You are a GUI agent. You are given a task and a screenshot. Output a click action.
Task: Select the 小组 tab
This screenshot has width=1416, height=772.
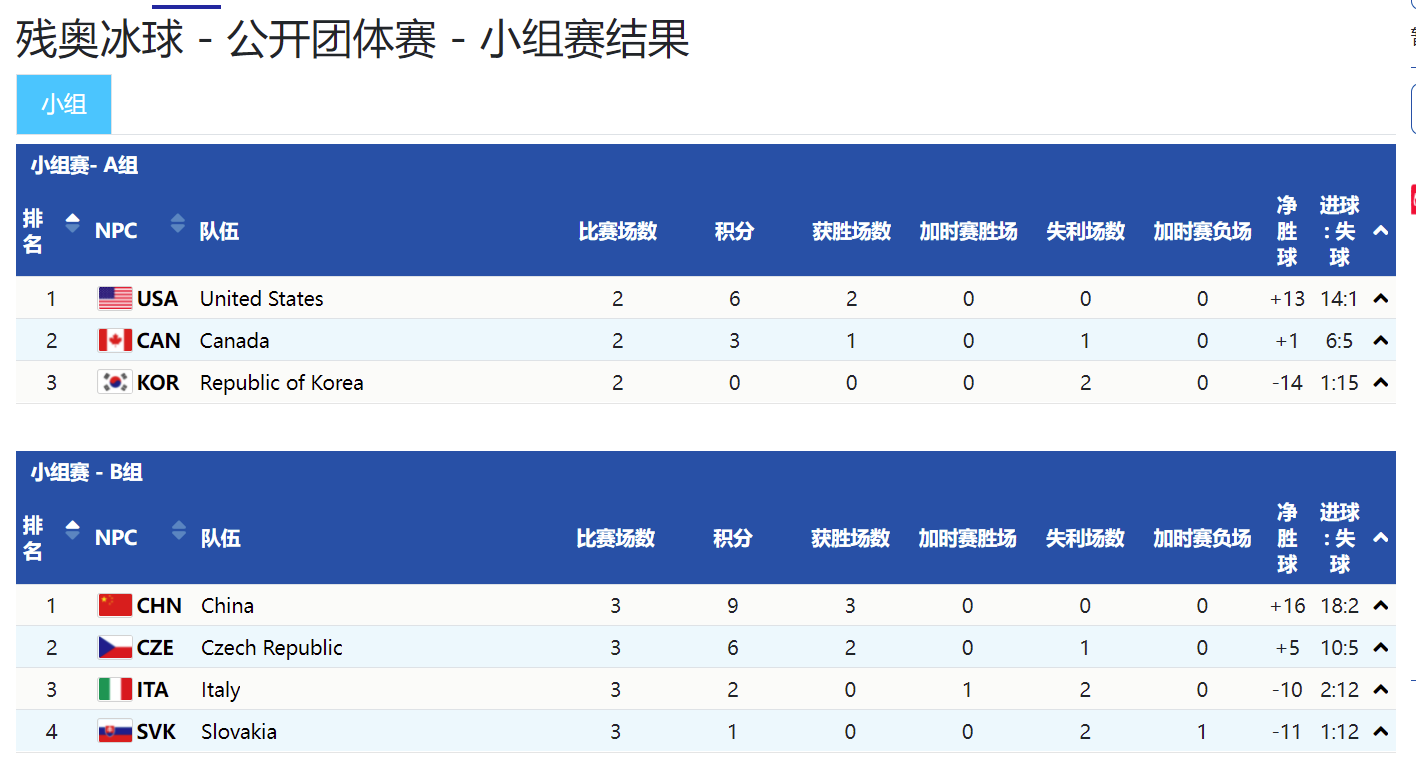tap(64, 104)
